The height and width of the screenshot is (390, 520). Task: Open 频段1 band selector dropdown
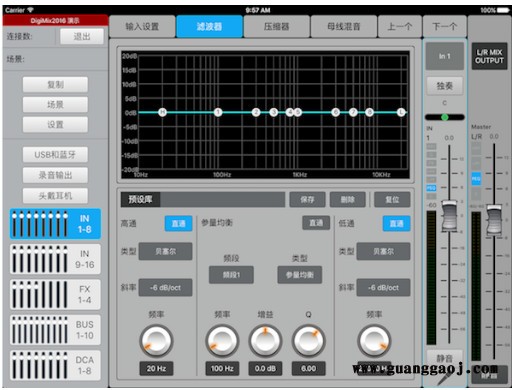[231, 275]
